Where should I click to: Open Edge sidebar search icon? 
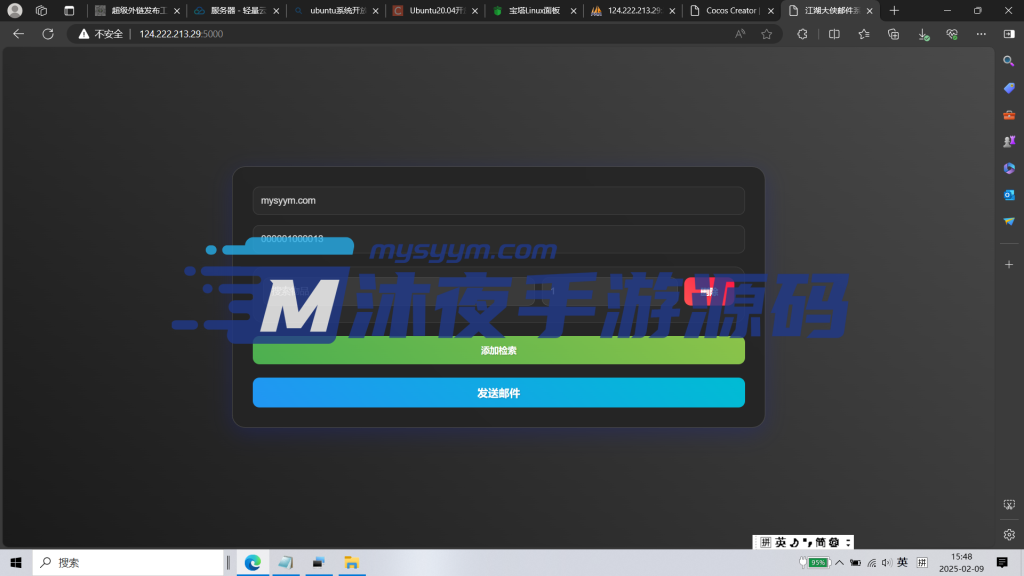pyautogui.click(x=1009, y=60)
